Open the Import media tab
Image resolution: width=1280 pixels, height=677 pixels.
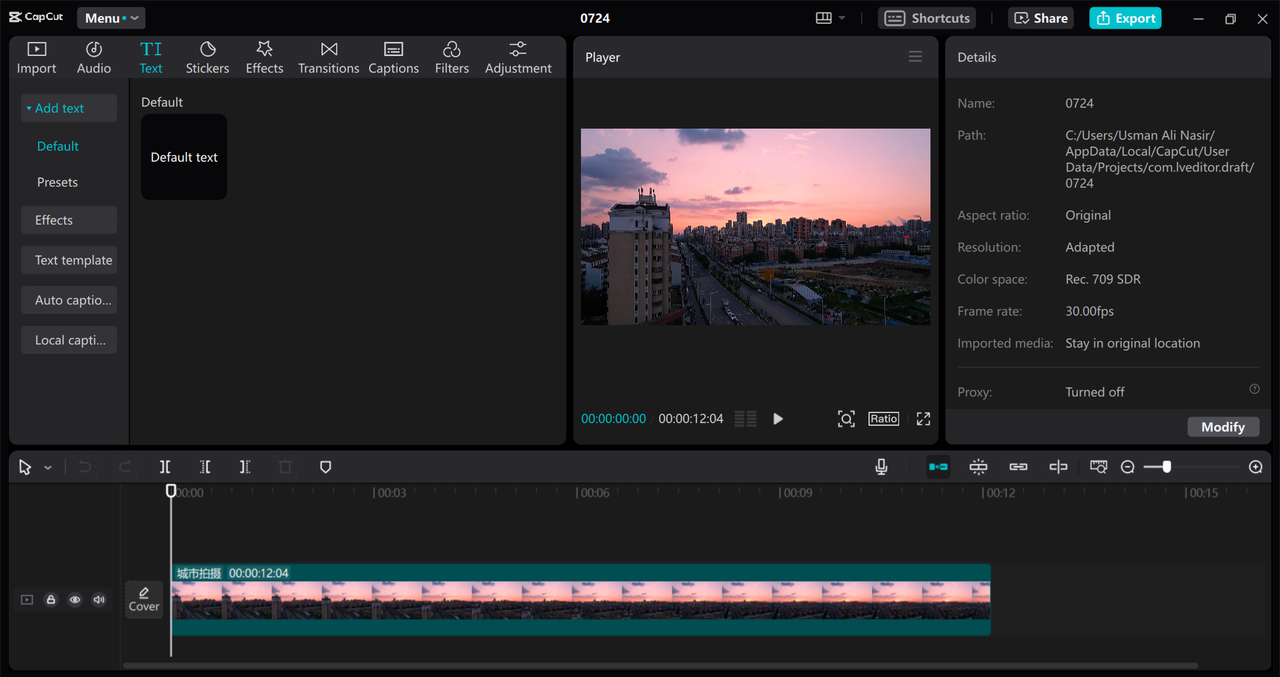[37, 58]
